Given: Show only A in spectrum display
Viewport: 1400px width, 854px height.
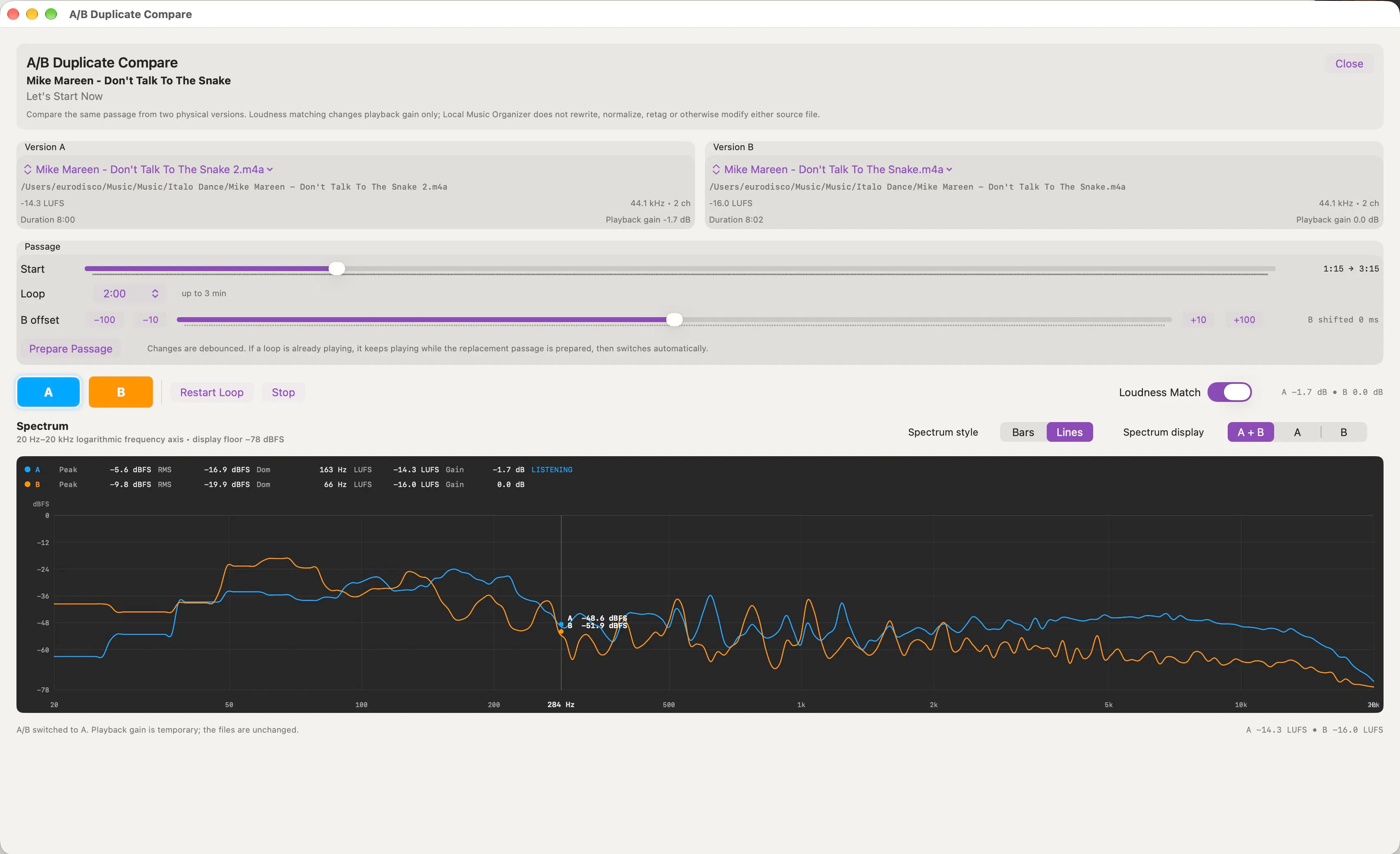Looking at the screenshot, I should (1297, 432).
